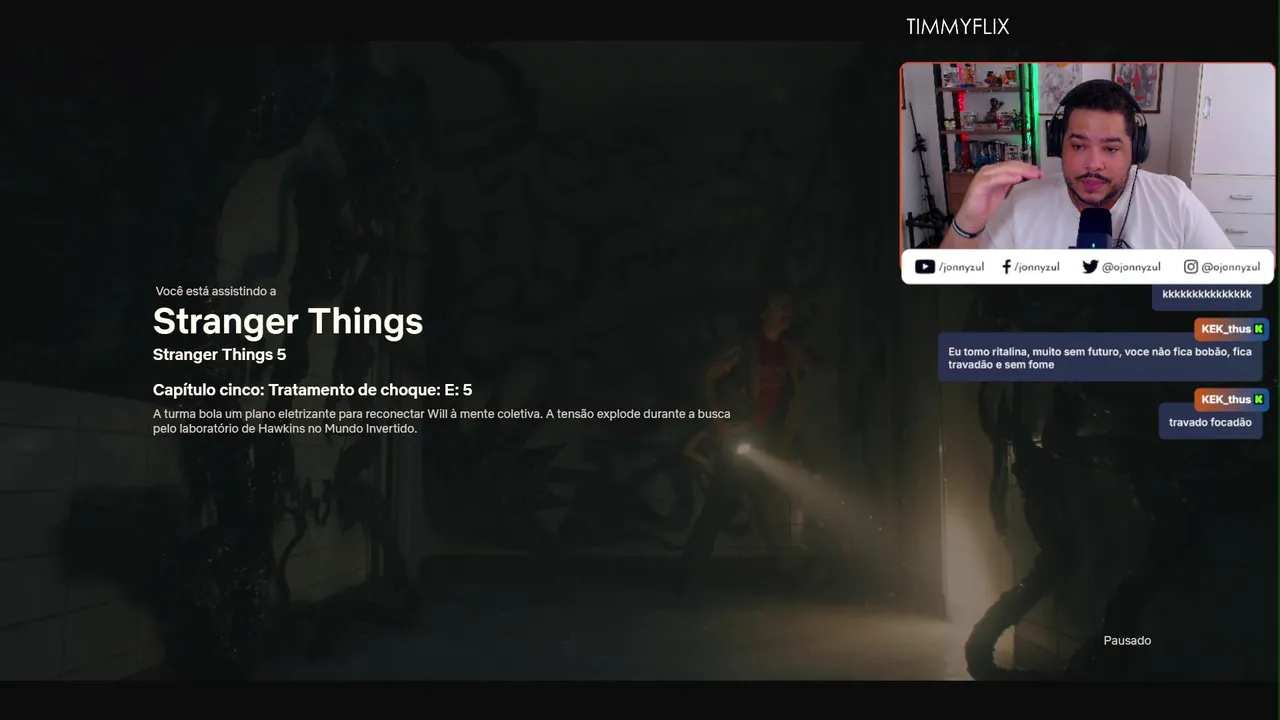Image resolution: width=1280 pixels, height=720 pixels.
Task: Click KEK_thus username above ritalina message
Action: pyautogui.click(x=1226, y=329)
